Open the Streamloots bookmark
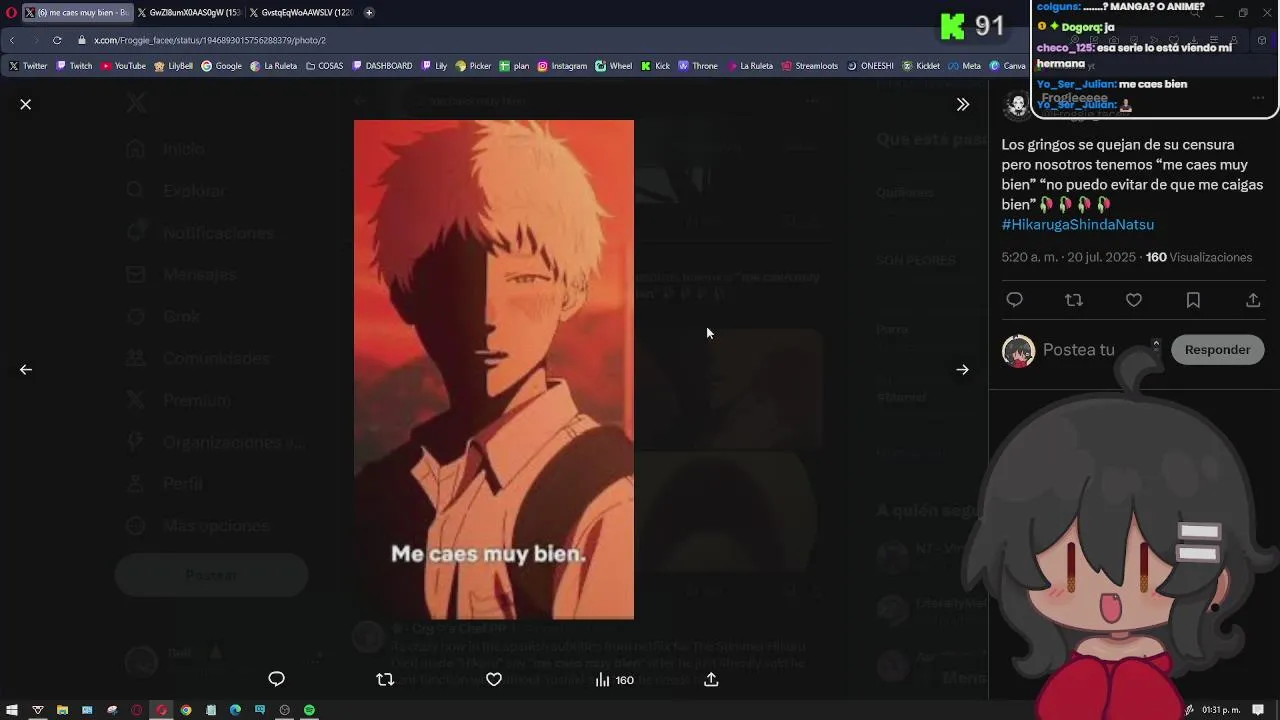This screenshot has width=1280, height=720. [810, 66]
